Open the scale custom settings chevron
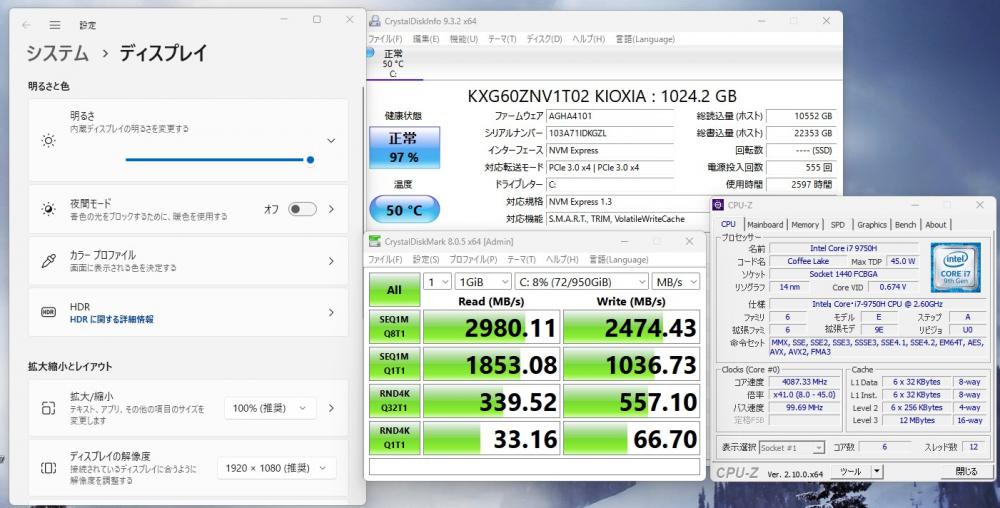 click(331, 408)
